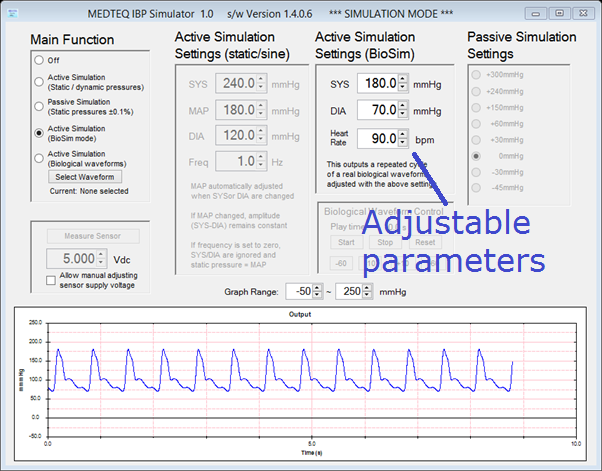Increase MAP value with up arrow

point(261,105)
